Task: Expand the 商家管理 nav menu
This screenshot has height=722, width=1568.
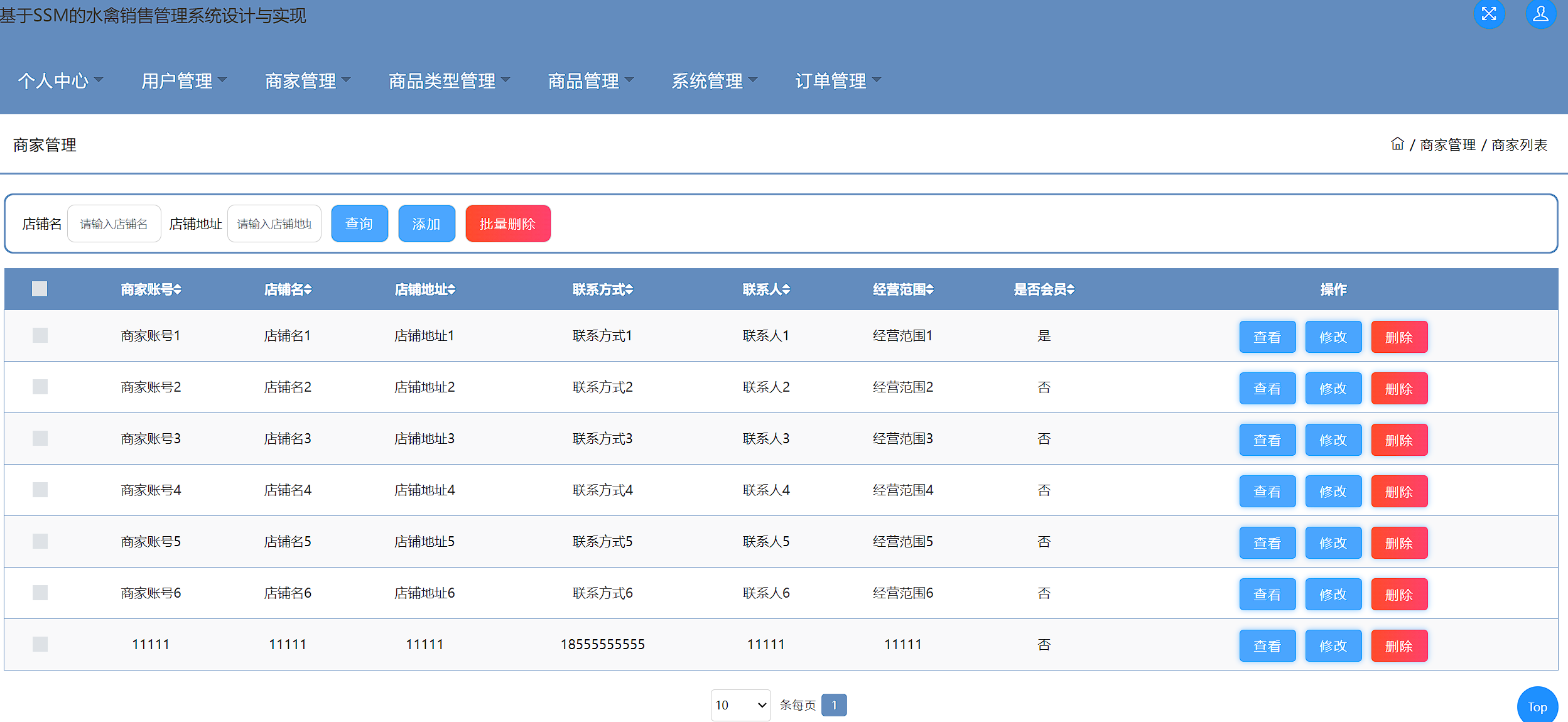Action: [308, 81]
